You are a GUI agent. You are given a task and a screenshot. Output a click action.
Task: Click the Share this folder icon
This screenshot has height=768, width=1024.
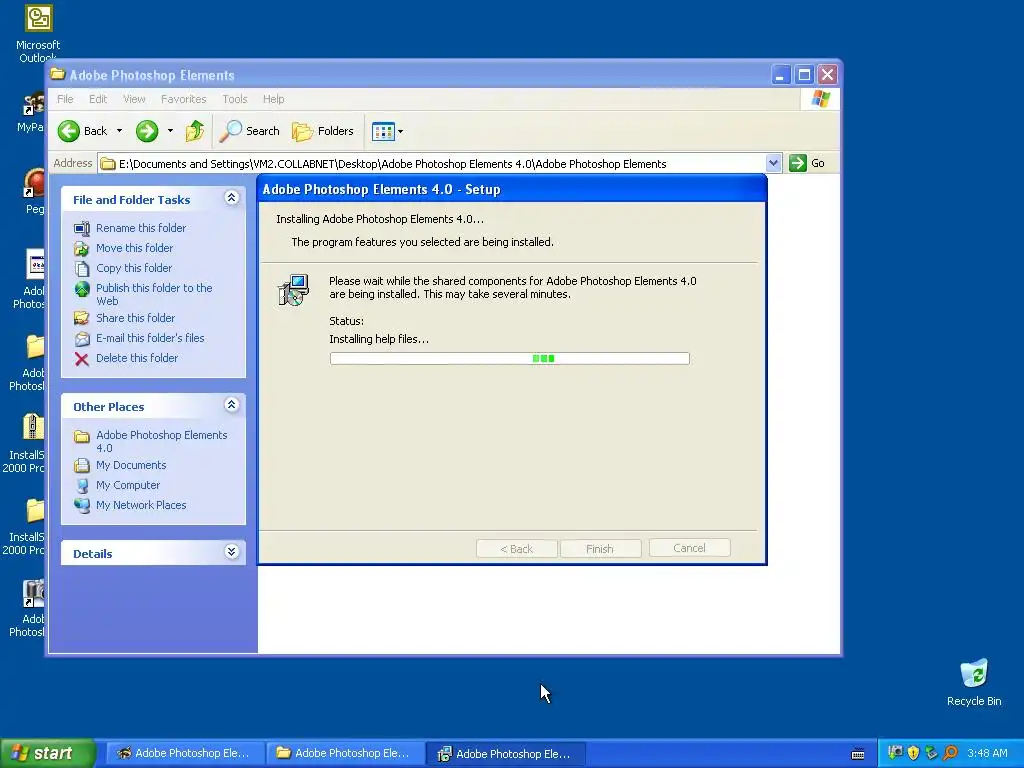82,319
